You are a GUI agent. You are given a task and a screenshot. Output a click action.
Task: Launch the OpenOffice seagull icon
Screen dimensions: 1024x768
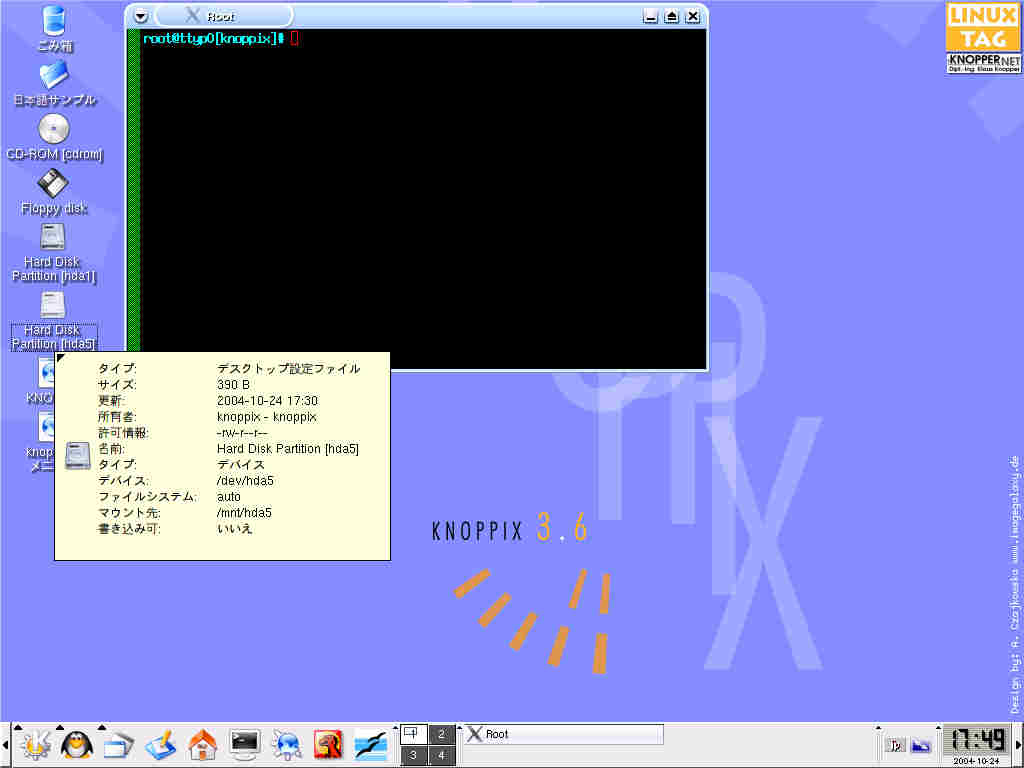[370, 746]
